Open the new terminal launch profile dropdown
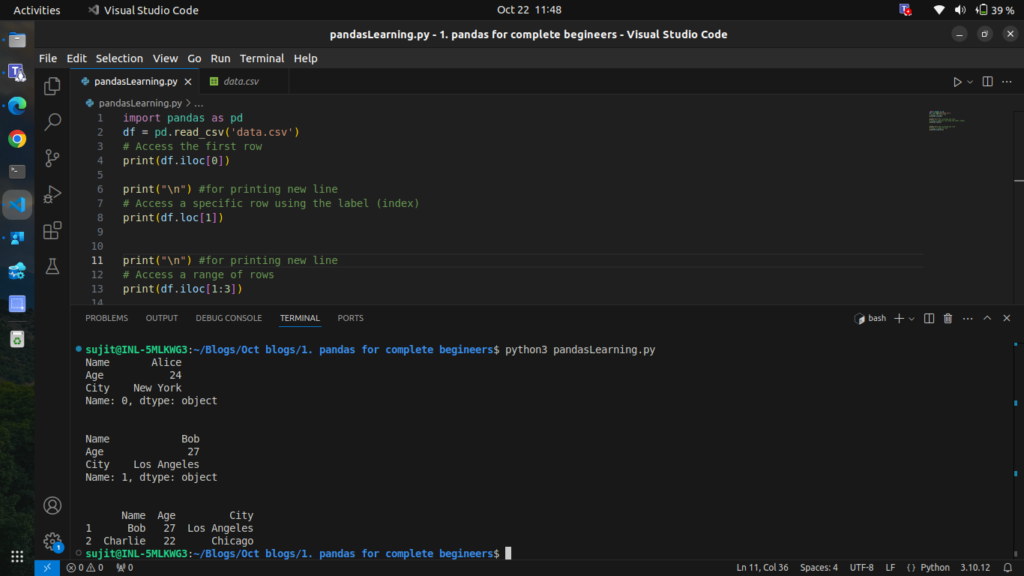1024x576 pixels. (911, 318)
